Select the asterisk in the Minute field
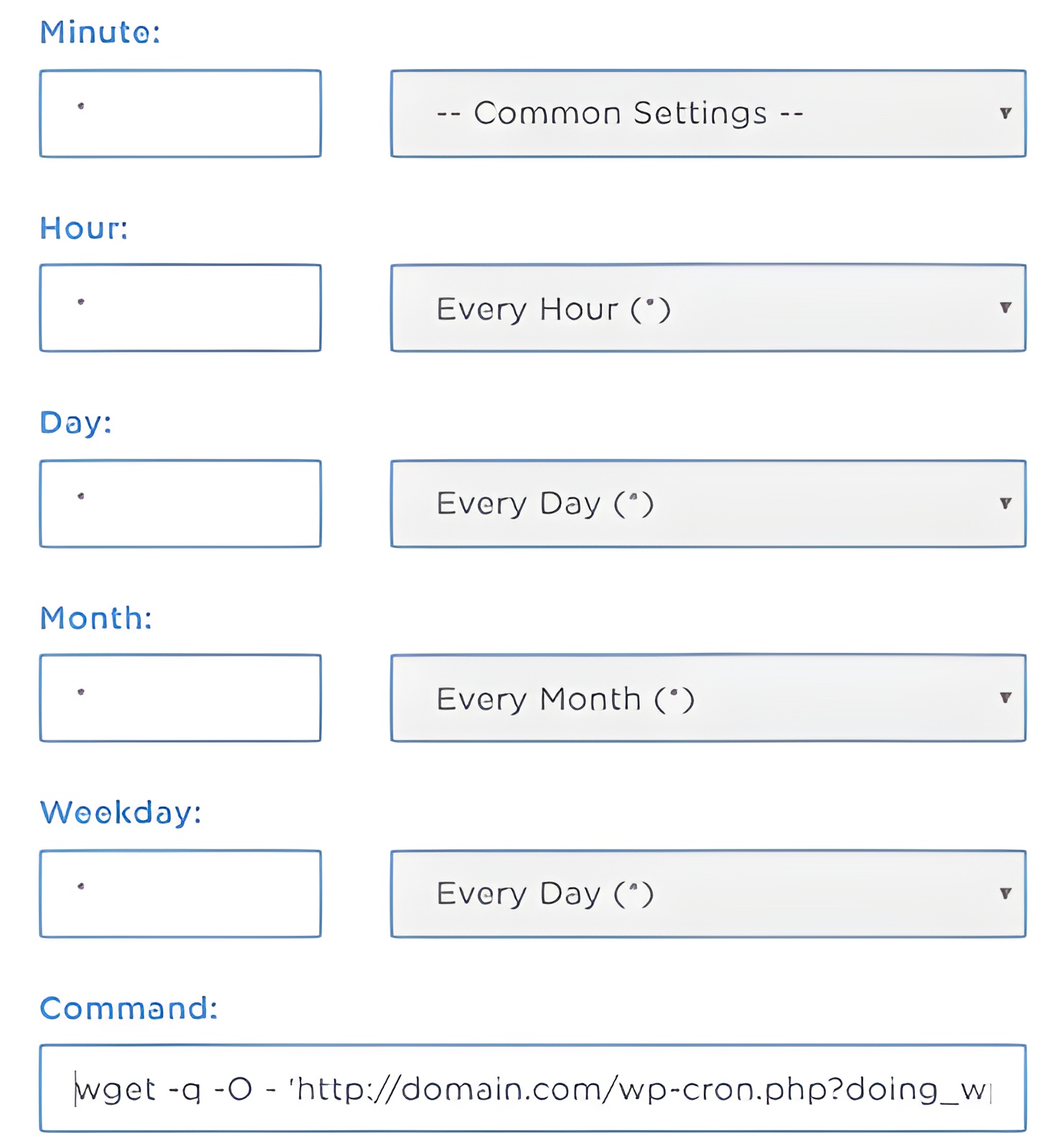 pos(81,106)
